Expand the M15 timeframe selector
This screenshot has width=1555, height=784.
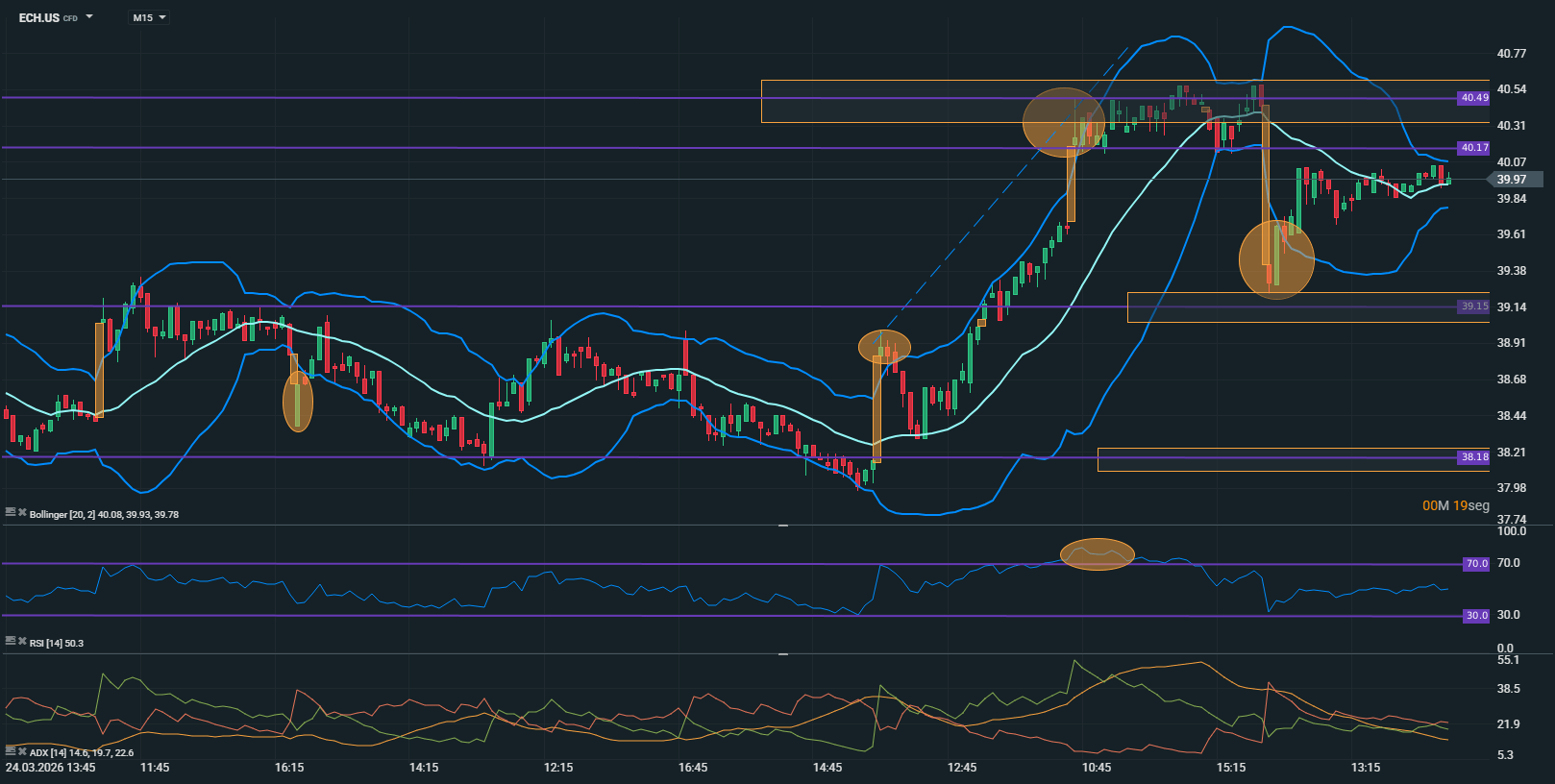pos(150,17)
